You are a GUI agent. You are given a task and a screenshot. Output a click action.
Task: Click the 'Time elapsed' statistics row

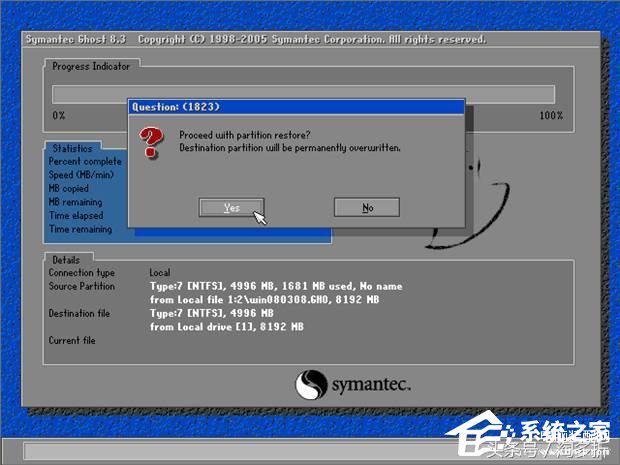(x=76, y=215)
